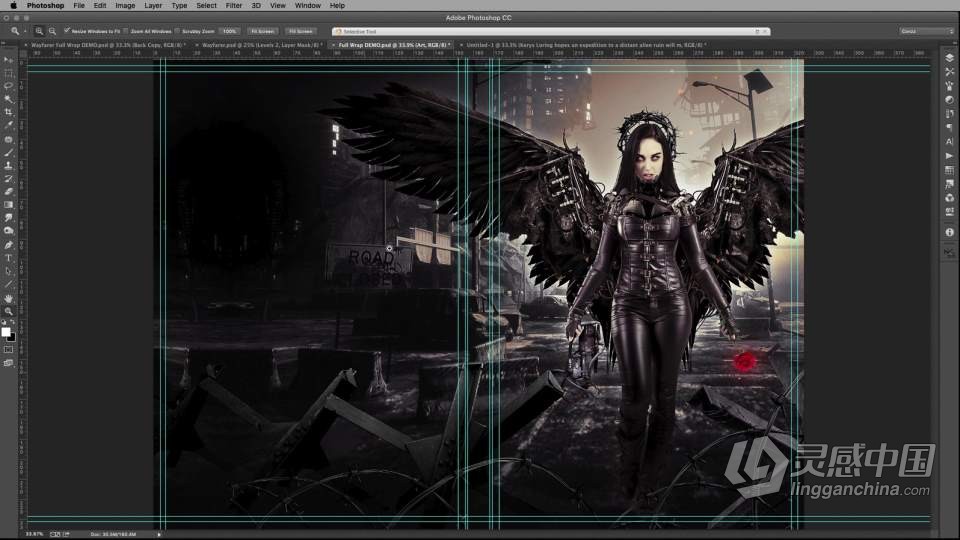Click the Fit Screen button

[262, 31]
